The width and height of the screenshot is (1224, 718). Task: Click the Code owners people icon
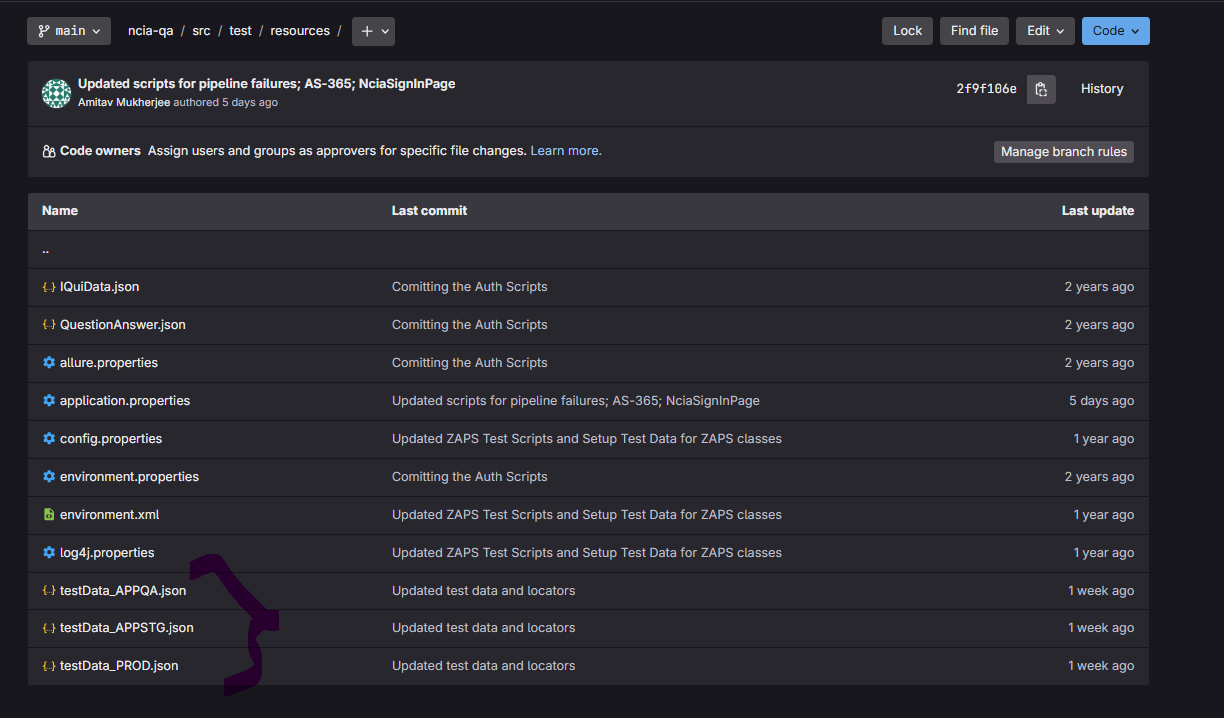coord(49,151)
